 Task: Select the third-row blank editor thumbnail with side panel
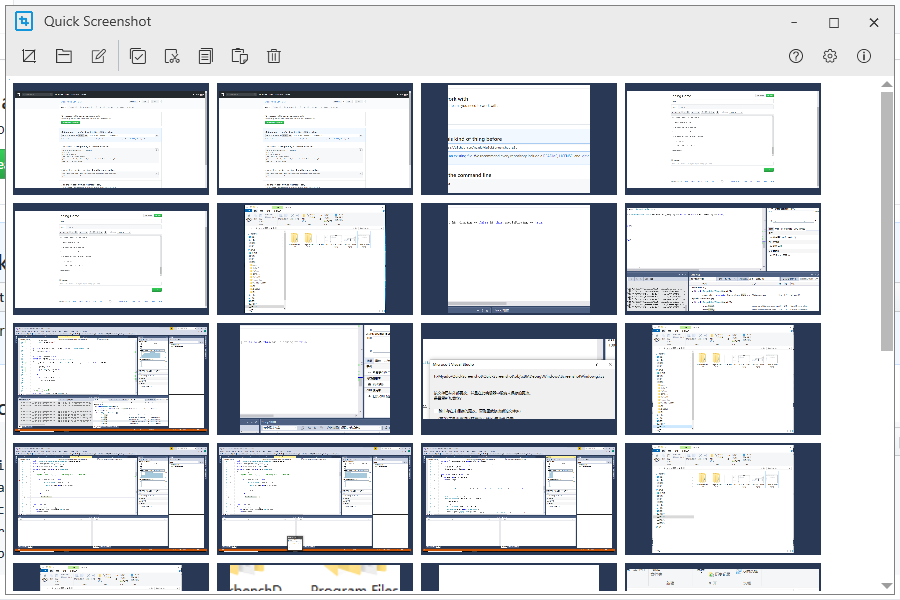tap(315, 379)
